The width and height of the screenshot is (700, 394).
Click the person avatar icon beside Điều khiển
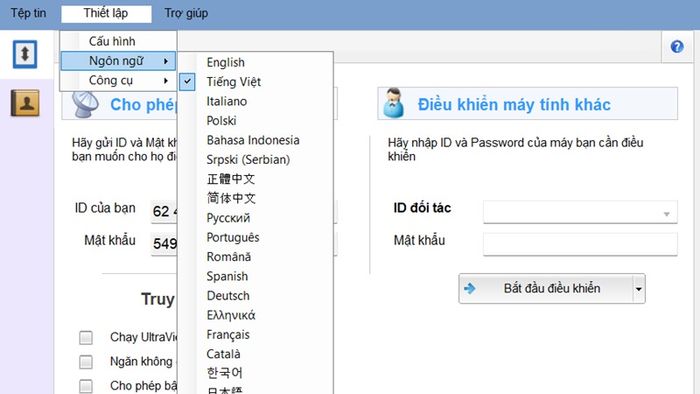coord(393,103)
